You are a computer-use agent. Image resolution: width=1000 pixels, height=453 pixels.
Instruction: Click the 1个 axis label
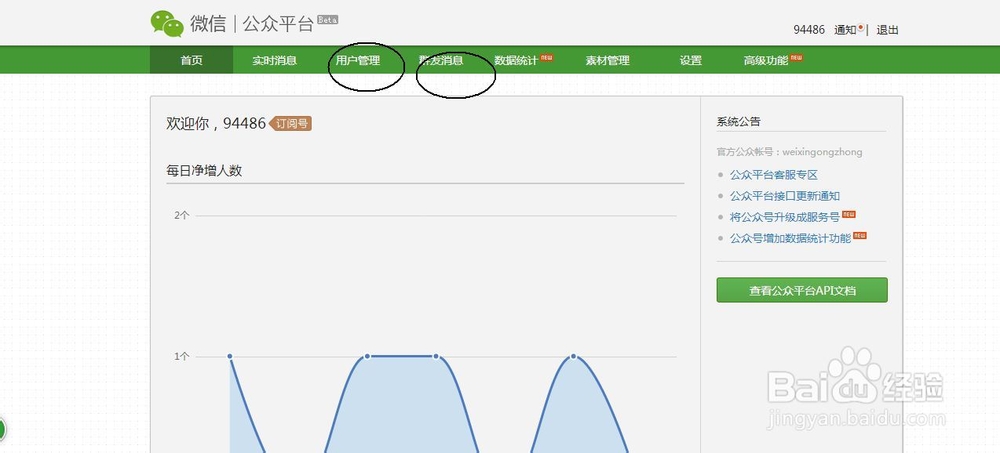point(182,356)
